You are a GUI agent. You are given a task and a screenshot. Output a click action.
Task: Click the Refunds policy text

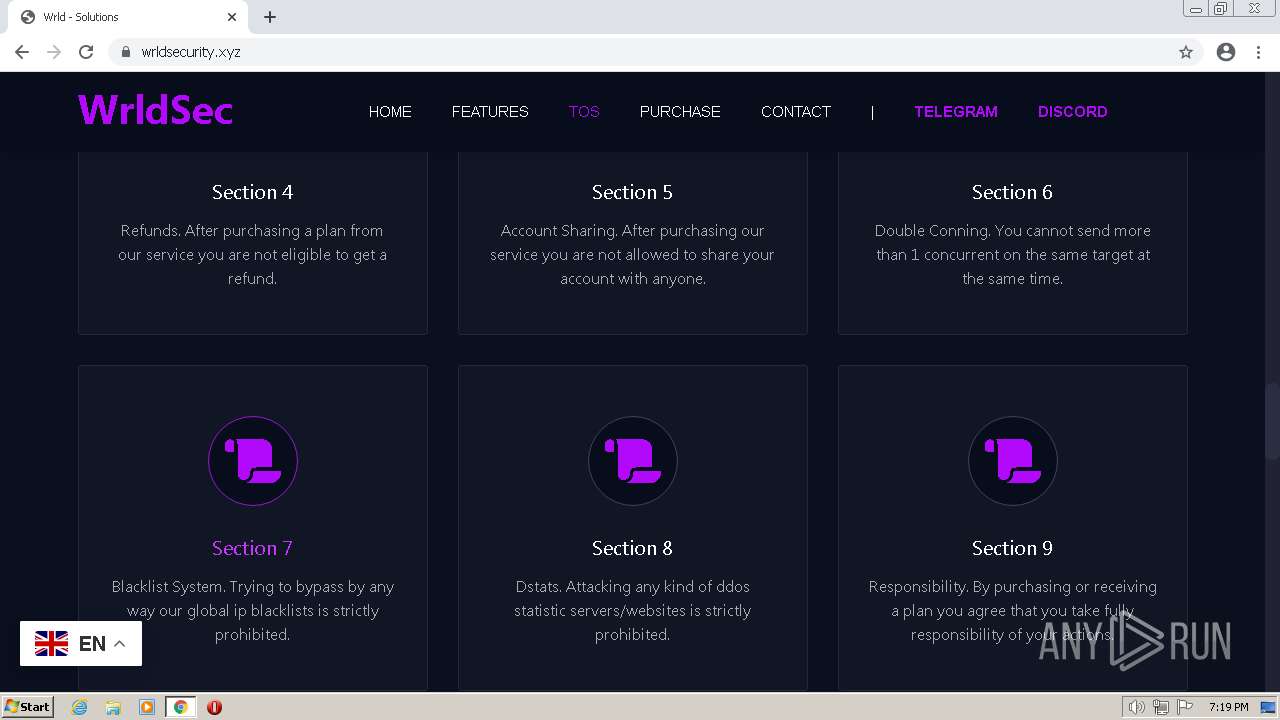tap(253, 255)
